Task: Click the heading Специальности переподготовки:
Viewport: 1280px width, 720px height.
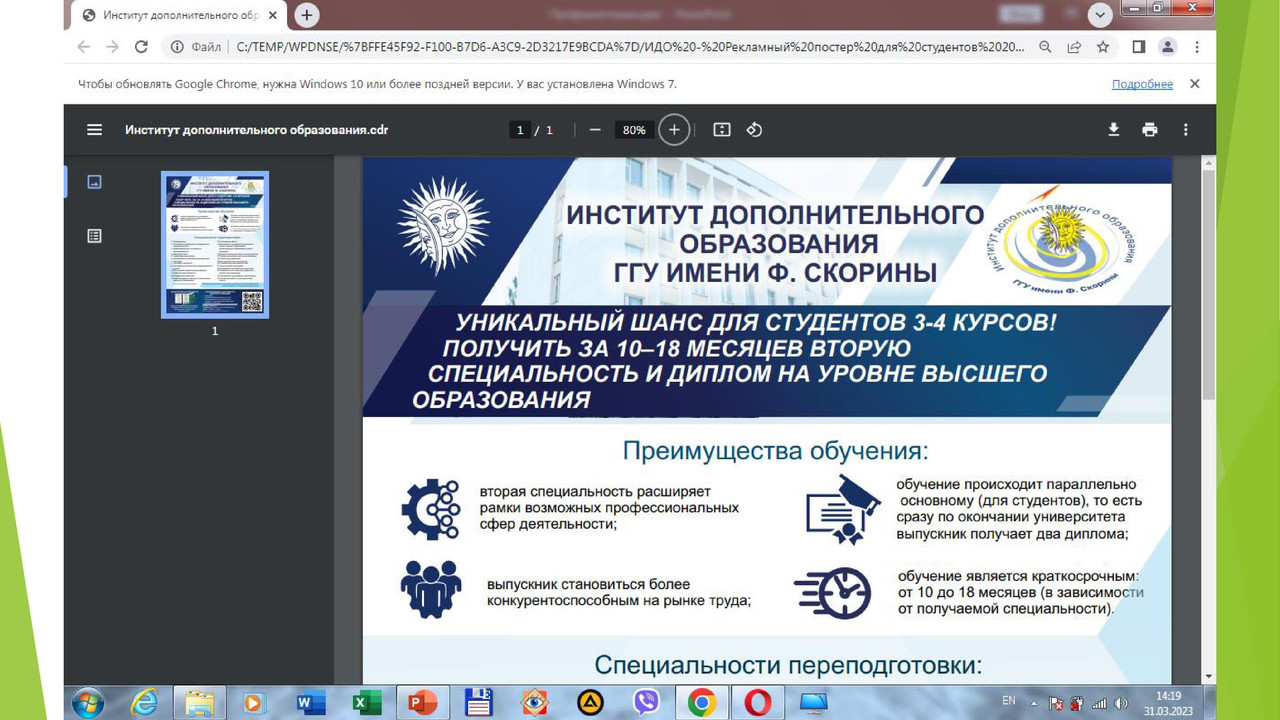Action: tap(788, 666)
